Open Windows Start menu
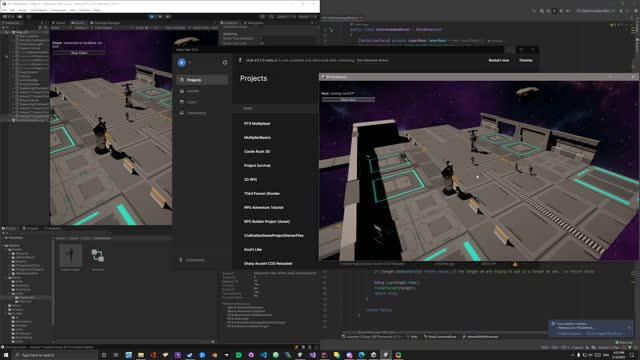 click(x=6, y=355)
